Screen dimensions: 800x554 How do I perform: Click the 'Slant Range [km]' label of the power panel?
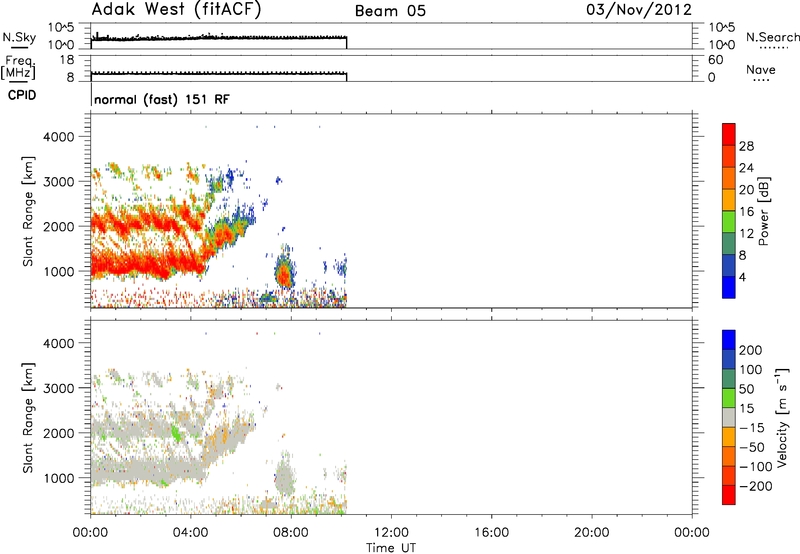[28, 212]
